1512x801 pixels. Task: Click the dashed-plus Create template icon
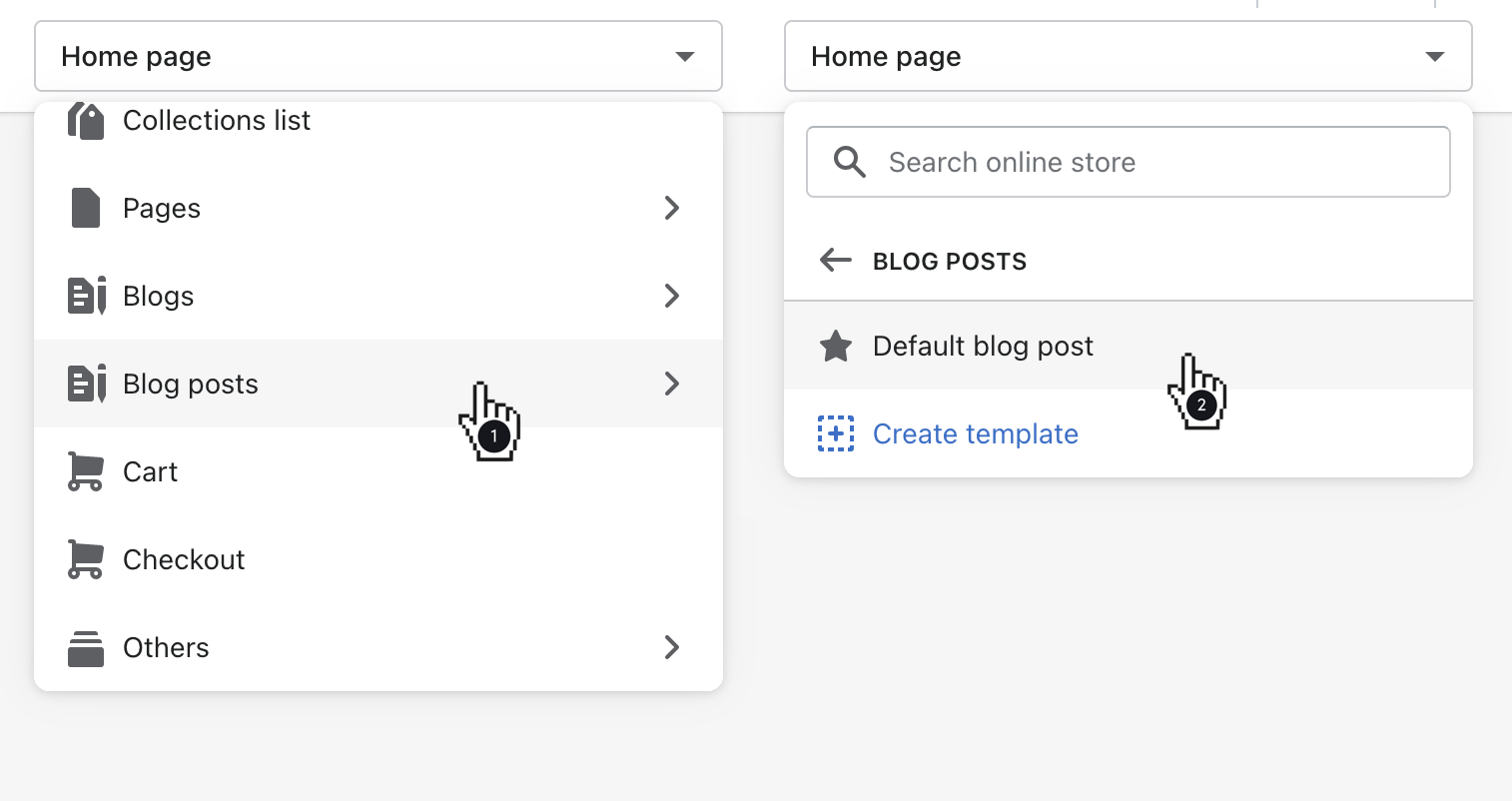tap(836, 433)
